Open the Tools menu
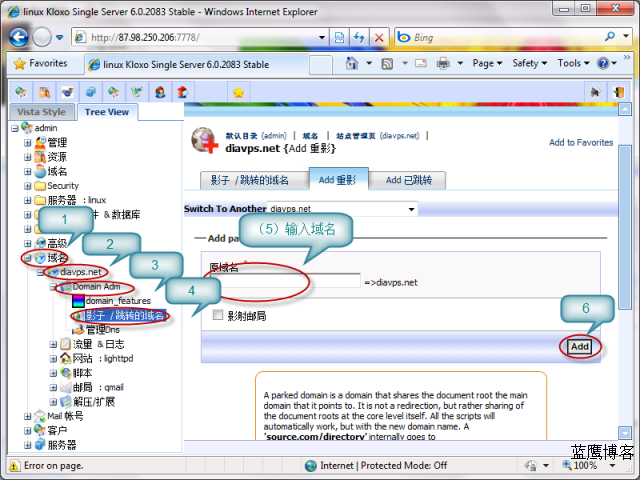This screenshot has height=480, width=640. coord(573,63)
